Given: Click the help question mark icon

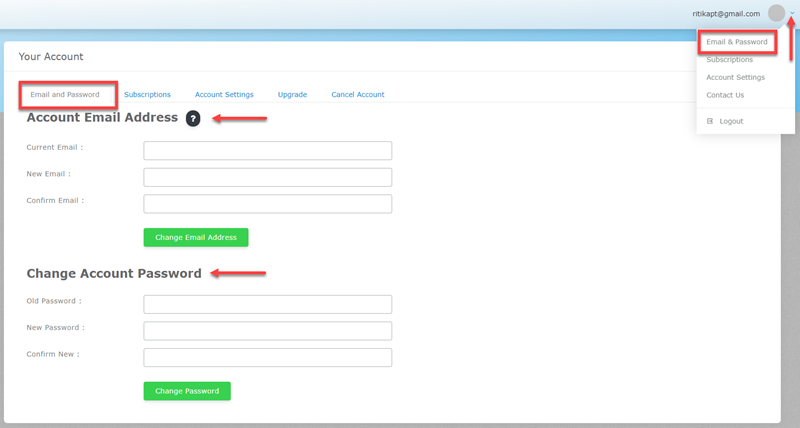Looking at the screenshot, I should pyautogui.click(x=193, y=119).
